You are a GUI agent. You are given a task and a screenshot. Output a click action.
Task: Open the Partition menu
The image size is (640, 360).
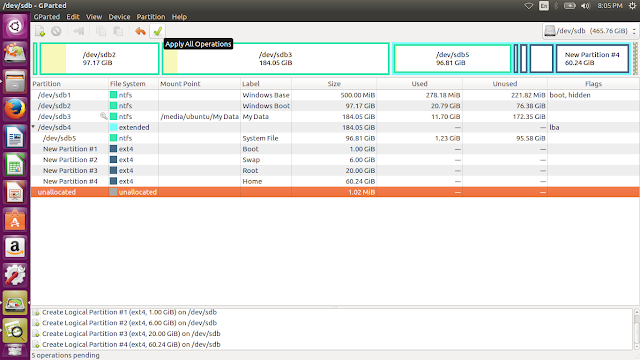(151, 17)
